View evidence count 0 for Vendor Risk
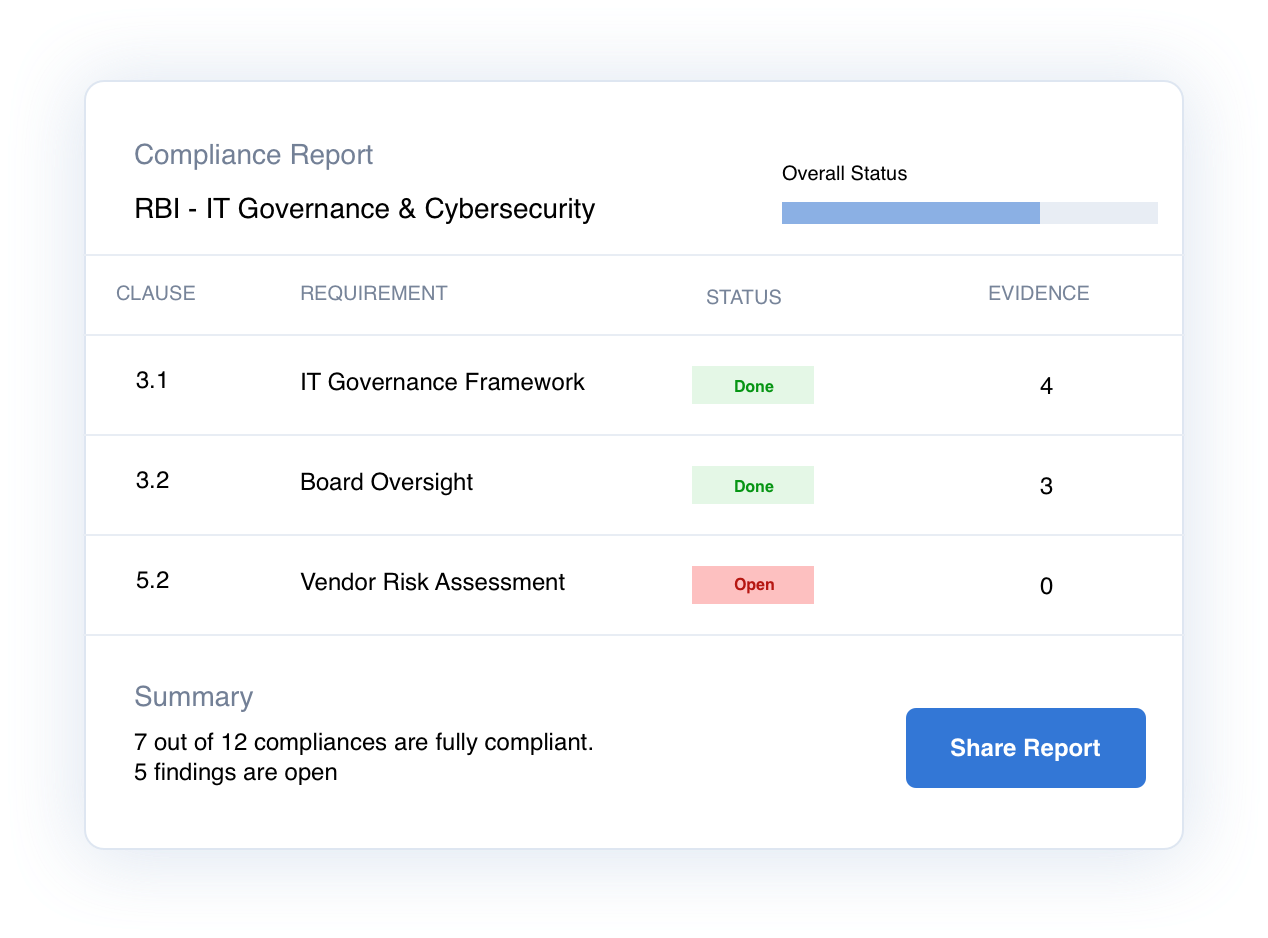The image size is (1268, 938). [x=1046, y=586]
